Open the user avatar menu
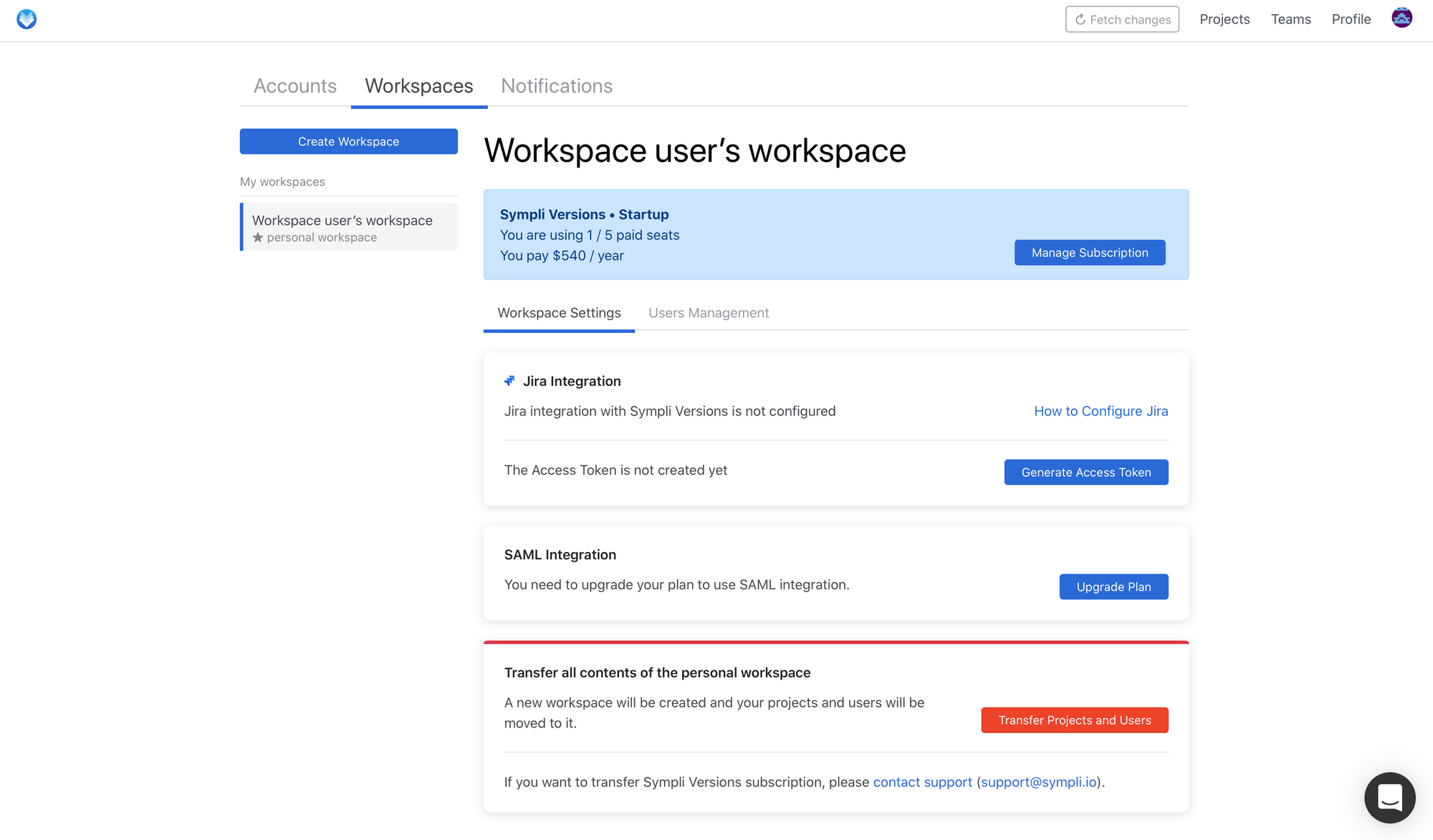 pos(1401,18)
